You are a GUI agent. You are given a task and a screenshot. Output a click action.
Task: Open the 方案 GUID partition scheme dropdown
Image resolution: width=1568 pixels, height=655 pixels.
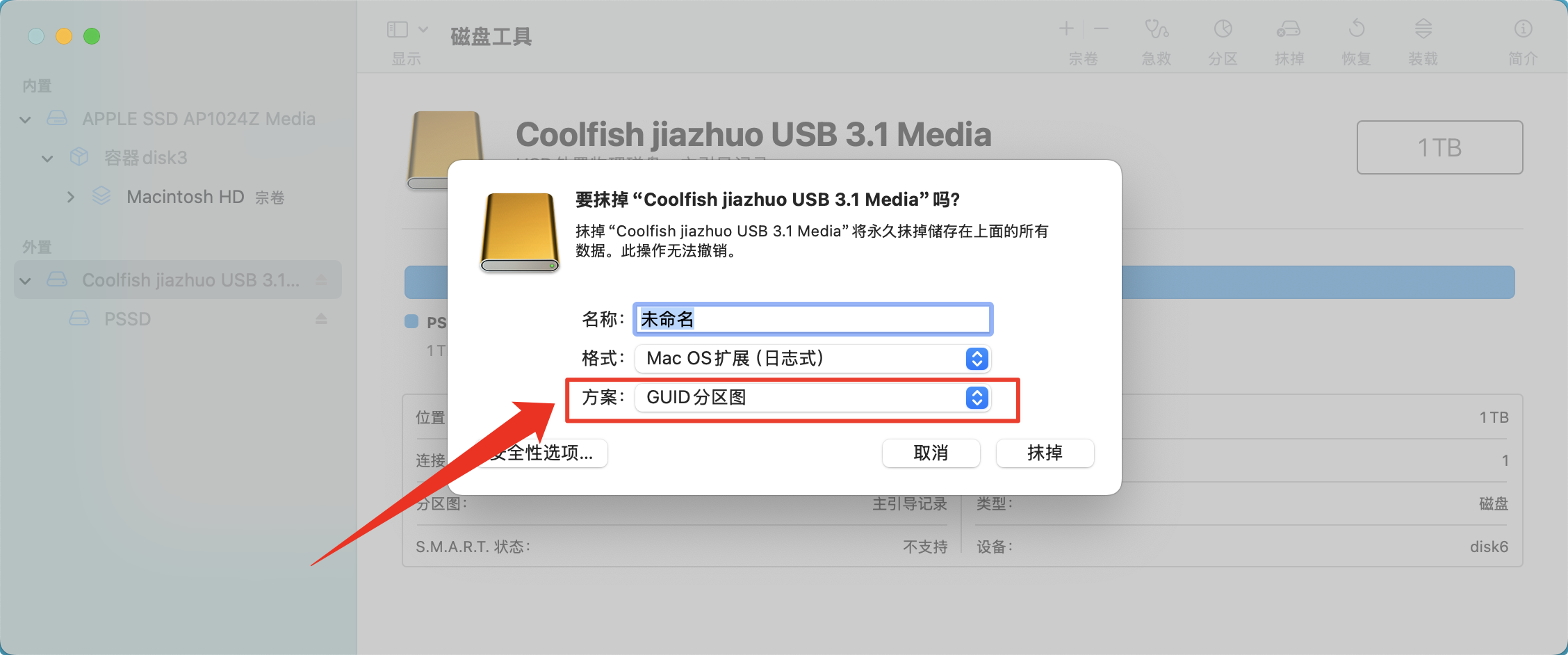[x=812, y=397]
